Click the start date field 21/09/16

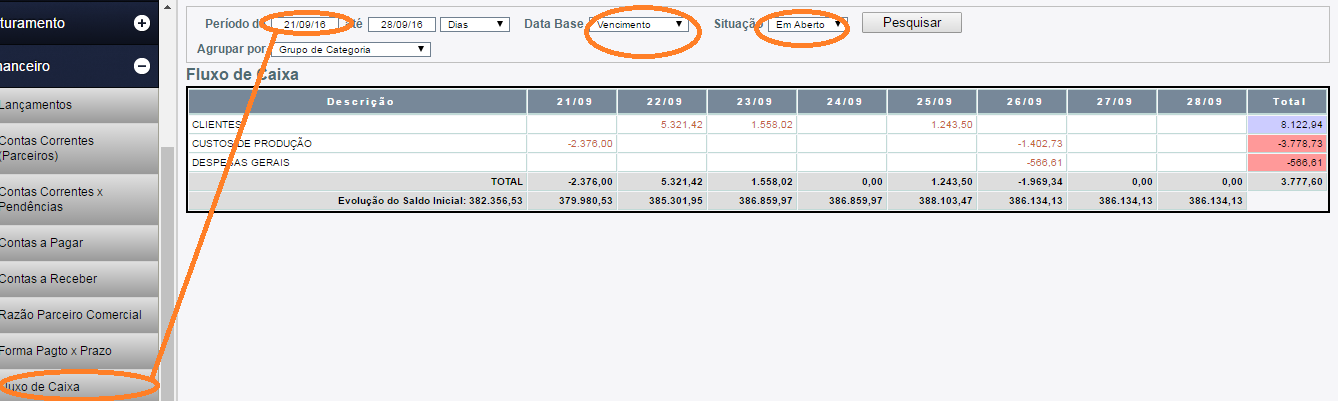[x=305, y=24]
